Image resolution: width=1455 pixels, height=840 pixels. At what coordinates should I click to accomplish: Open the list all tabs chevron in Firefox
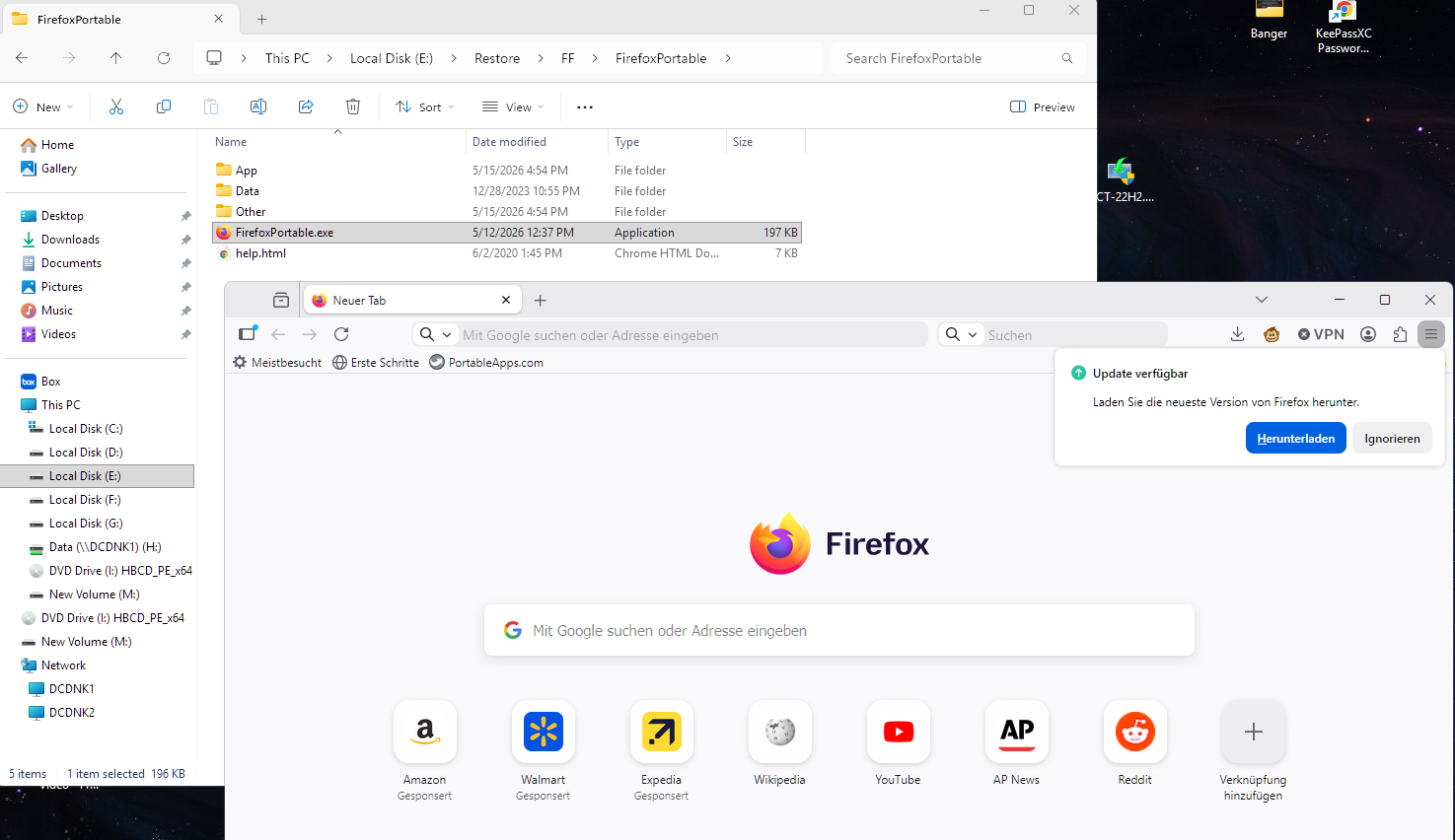[1262, 299]
